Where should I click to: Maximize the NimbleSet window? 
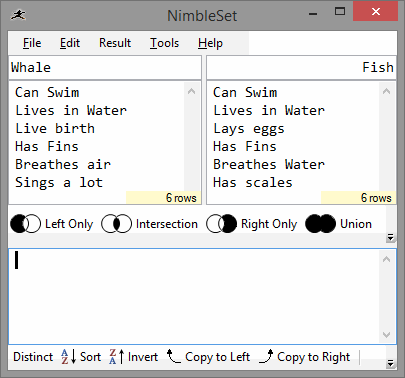340,12
